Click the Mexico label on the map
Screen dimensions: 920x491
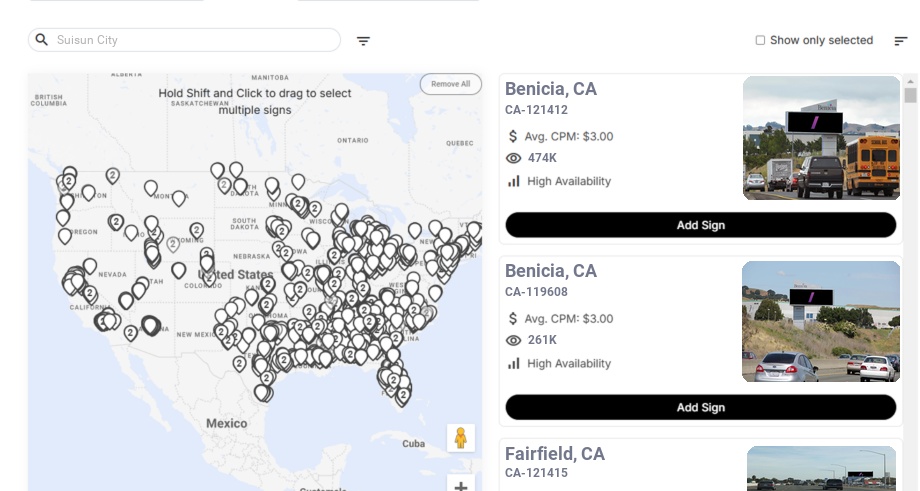[226, 423]
